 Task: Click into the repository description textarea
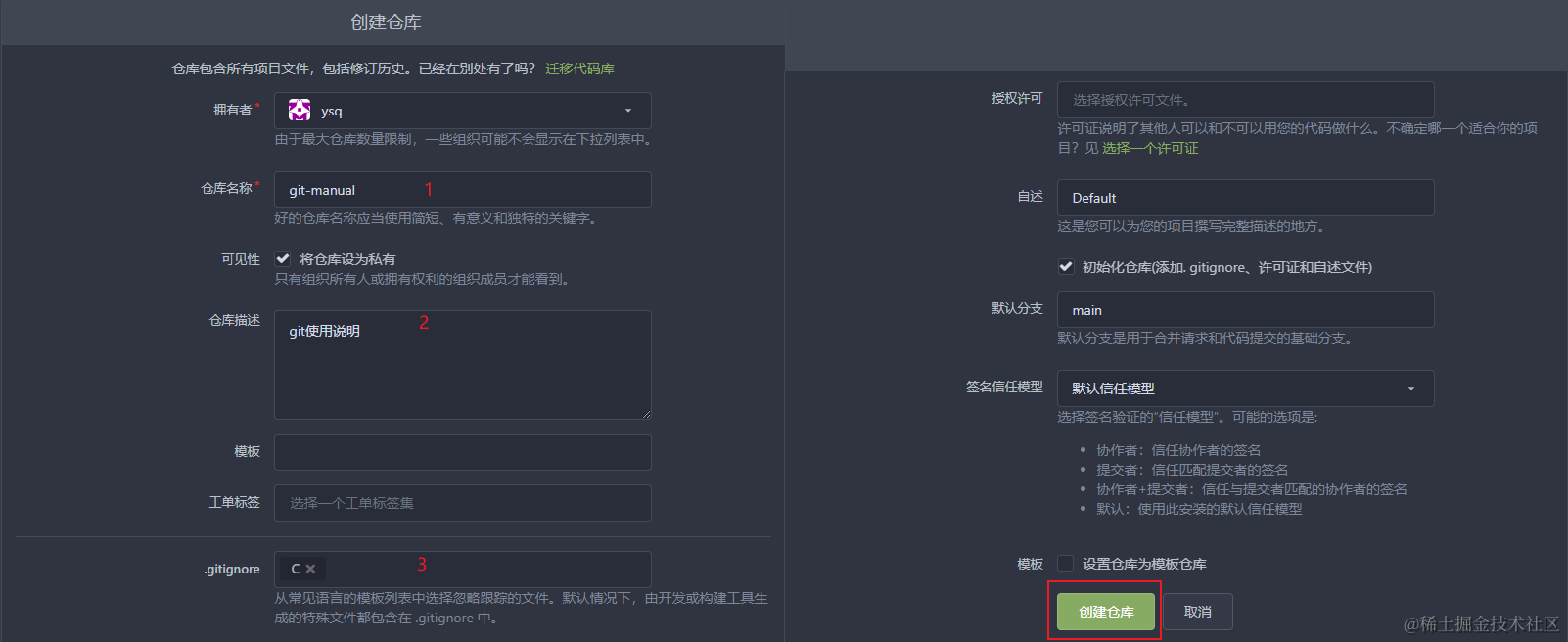tap(462, 365)
